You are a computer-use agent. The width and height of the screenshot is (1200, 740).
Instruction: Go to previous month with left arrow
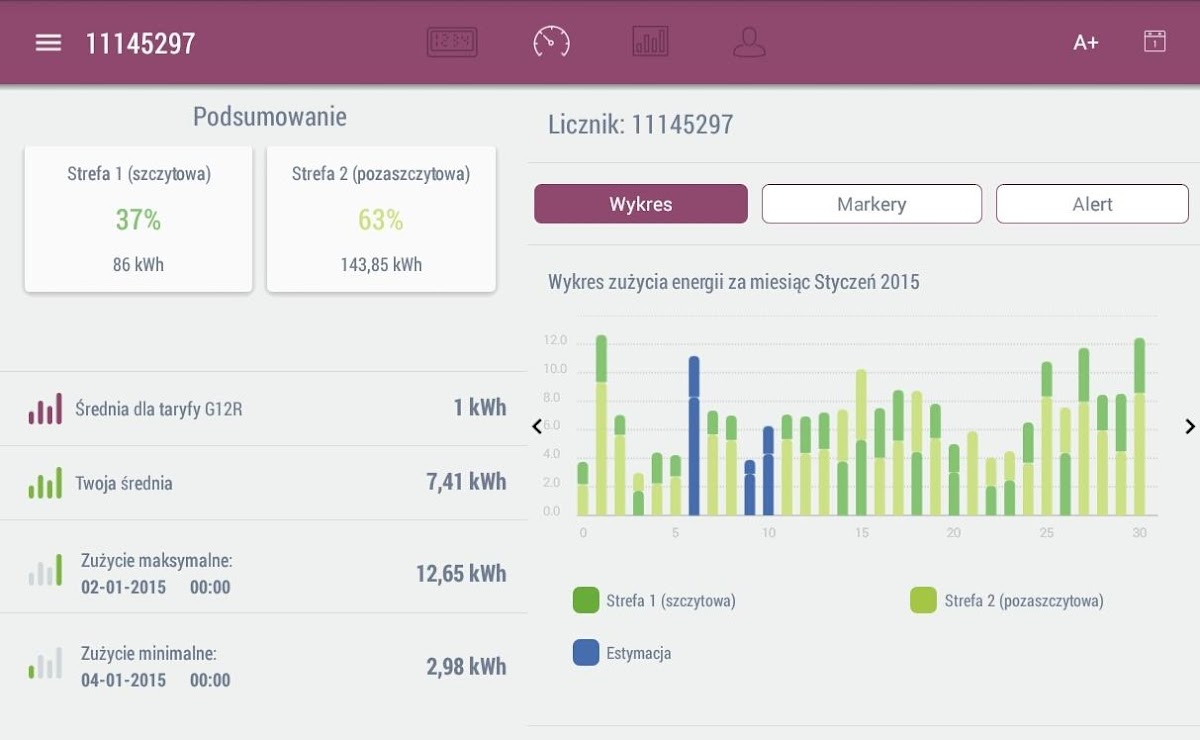pyautogui.click(x=537, y=427)
